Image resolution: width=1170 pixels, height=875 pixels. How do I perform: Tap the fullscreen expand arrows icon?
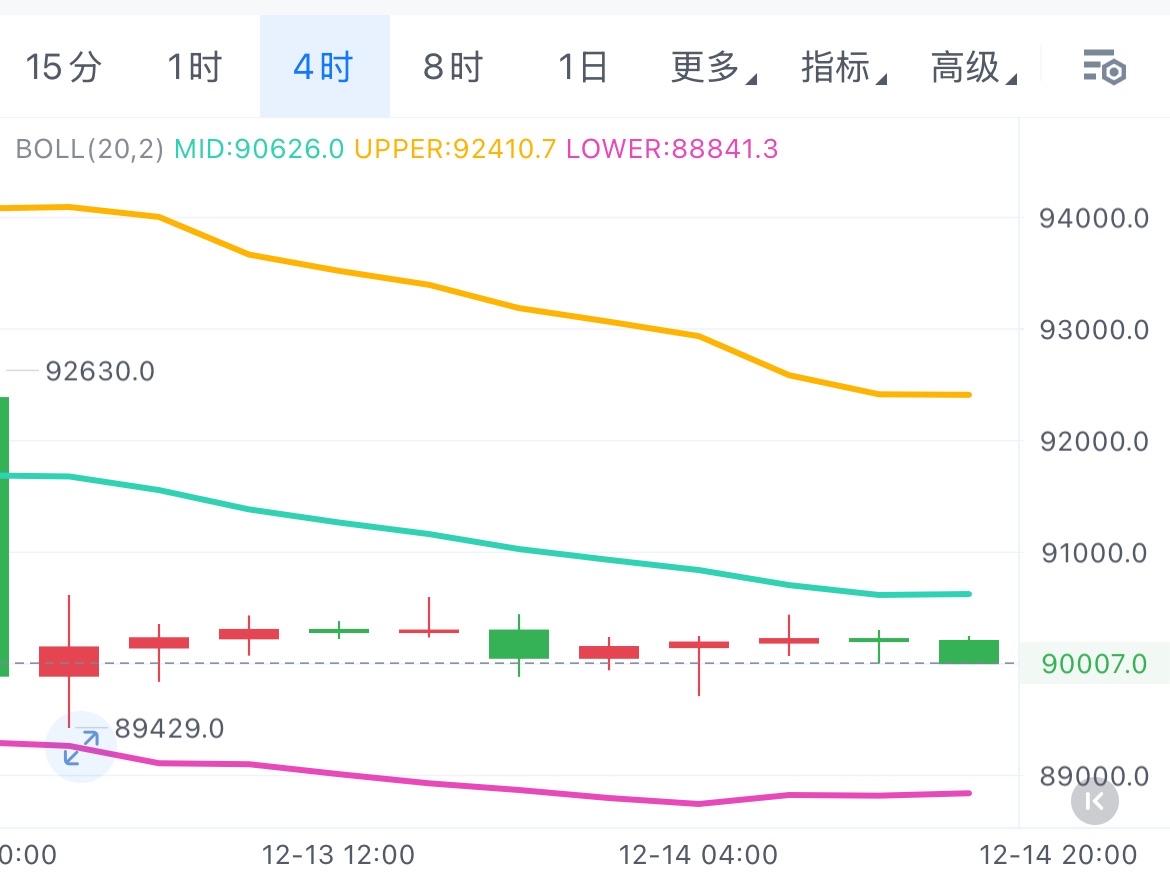coord(81,746)
